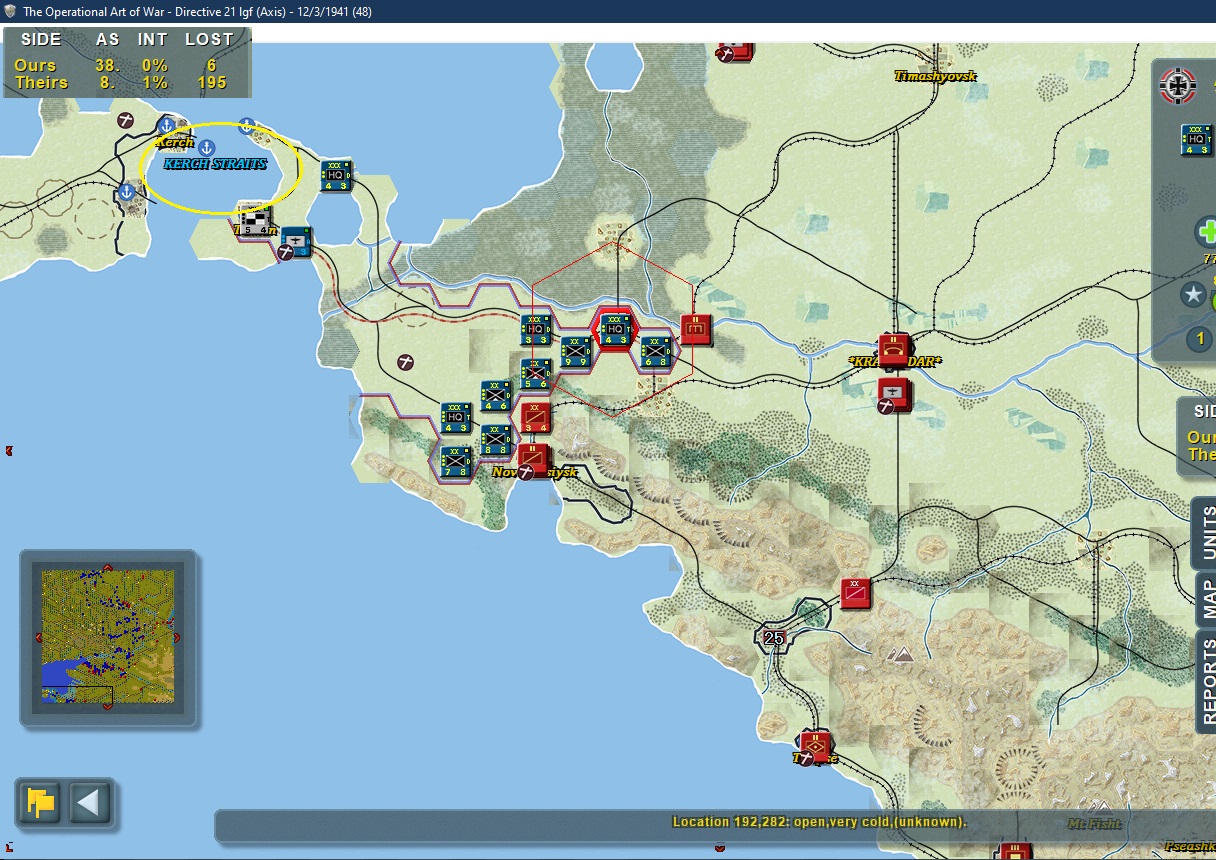The height and width of the screenshot is (860, 1216).
Task: Click the mountain peak marker near road 25
Action: [903, 654]
